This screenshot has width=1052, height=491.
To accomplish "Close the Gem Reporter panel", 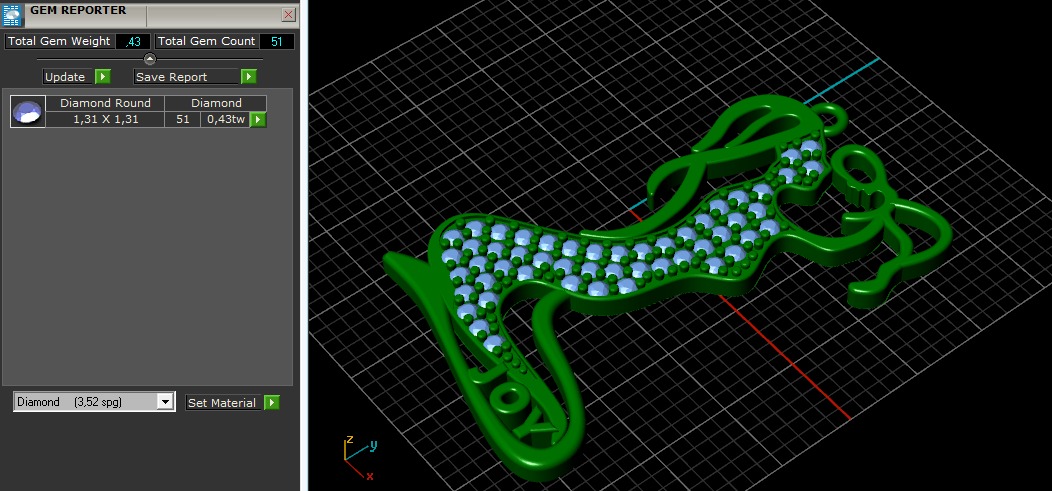I will [288, 14].
